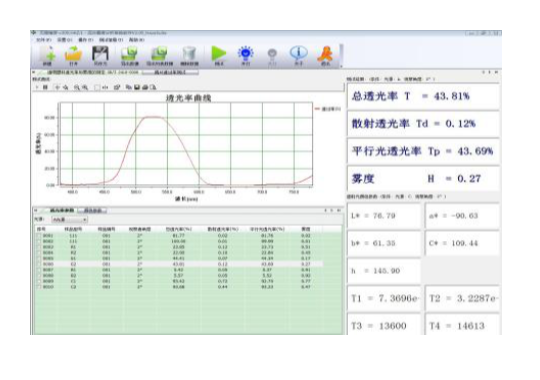
Task: Click the h = 145.90 value box
Action: coord(384,271)
